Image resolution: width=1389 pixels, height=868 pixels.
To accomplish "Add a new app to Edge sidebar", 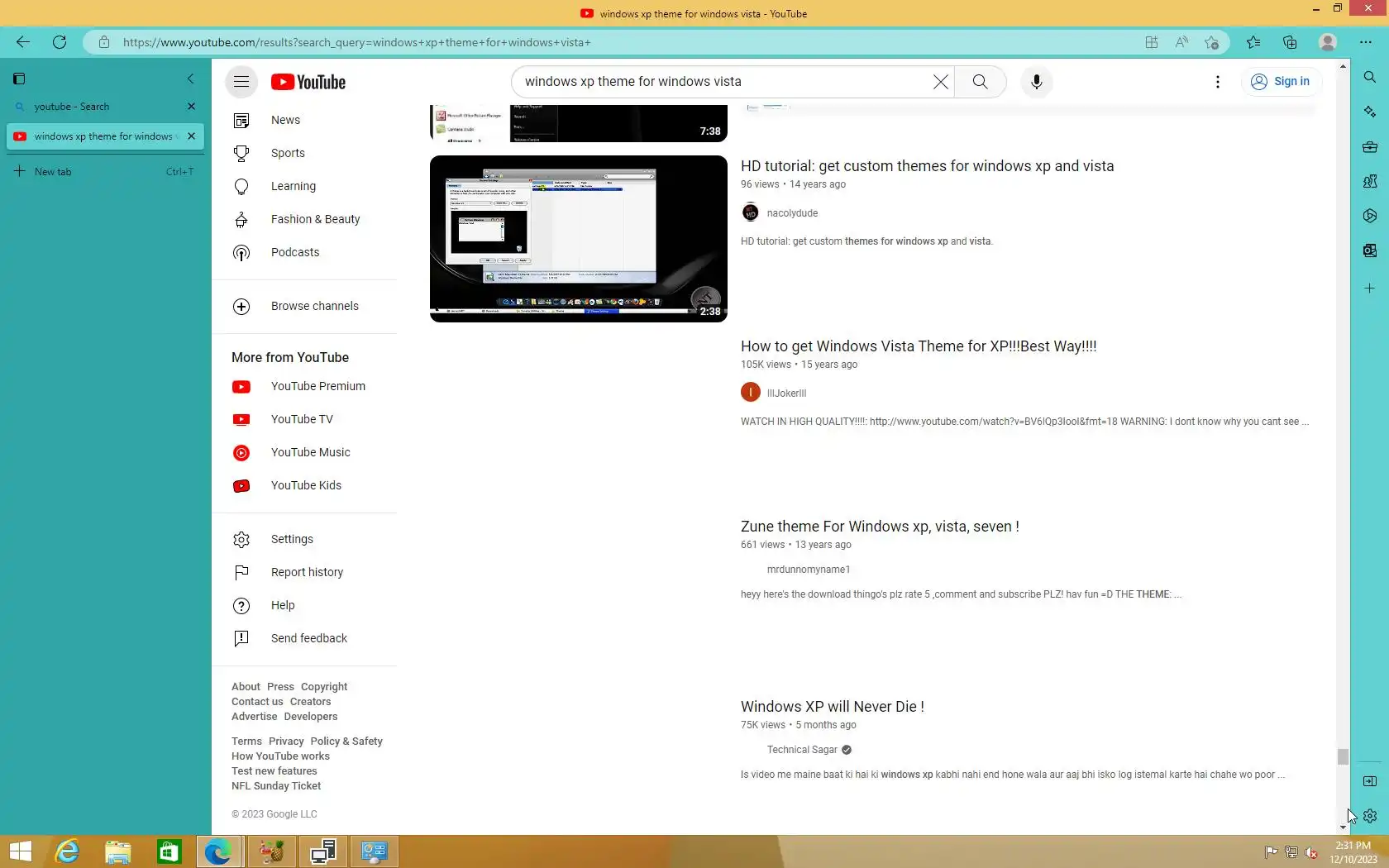I will point(1370,289).
